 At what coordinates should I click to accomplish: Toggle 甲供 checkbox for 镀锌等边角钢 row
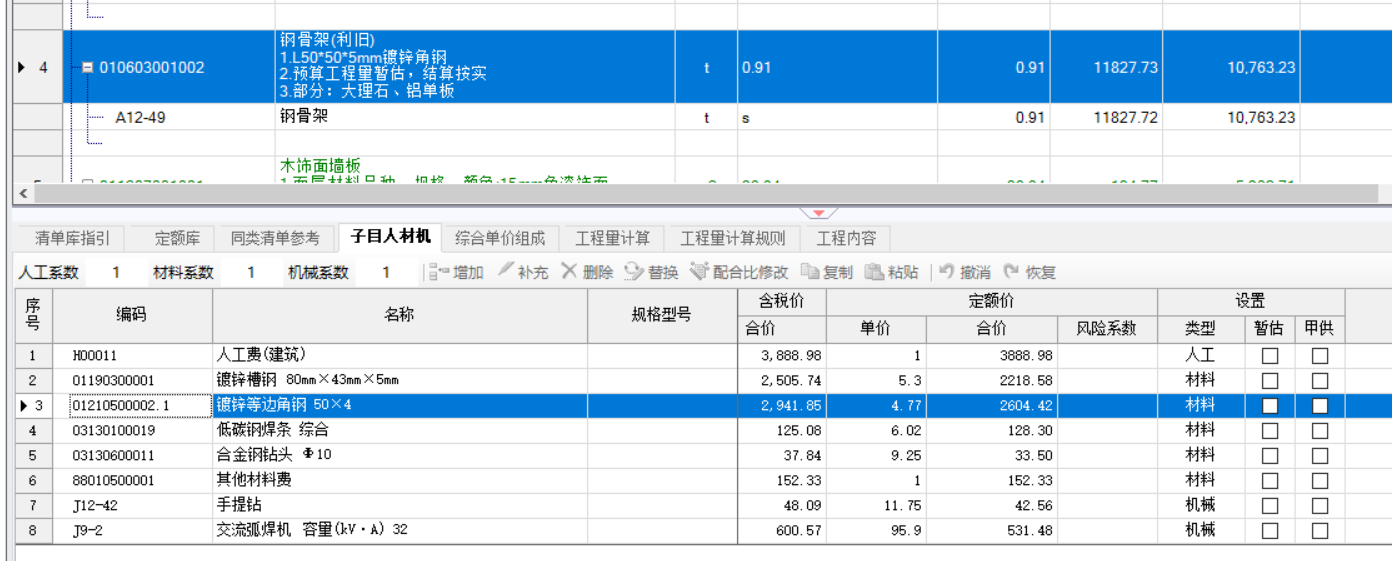click(1320, 405)
